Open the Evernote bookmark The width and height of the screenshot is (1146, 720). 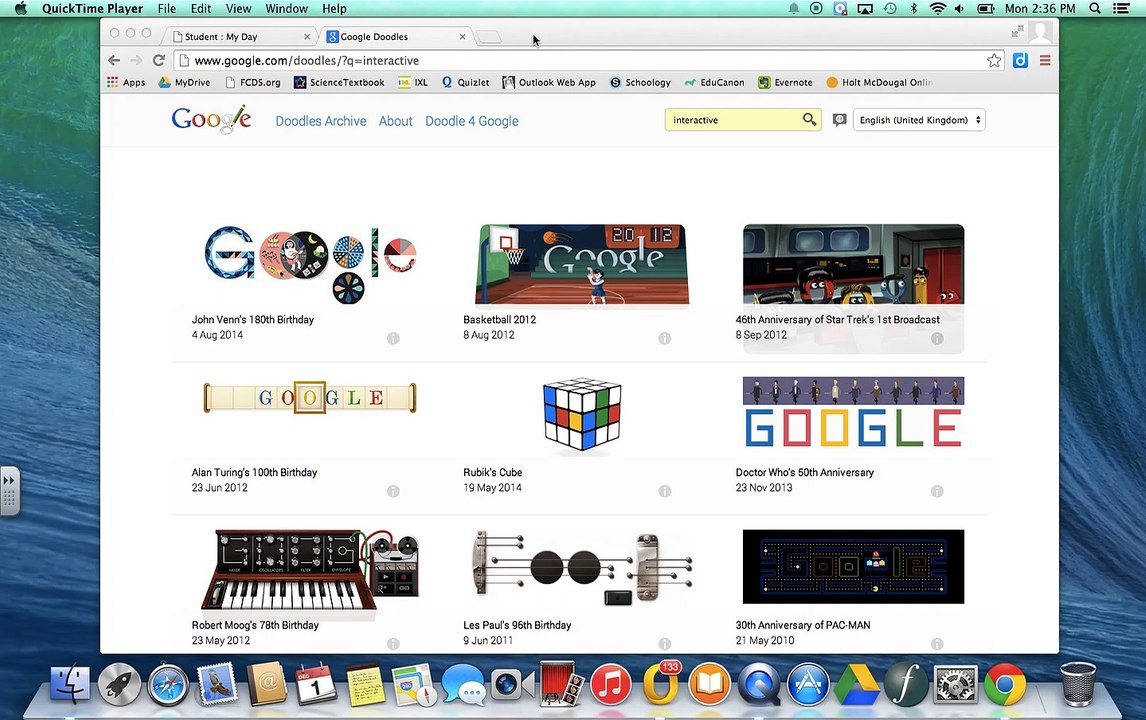(x=786, y=83)
